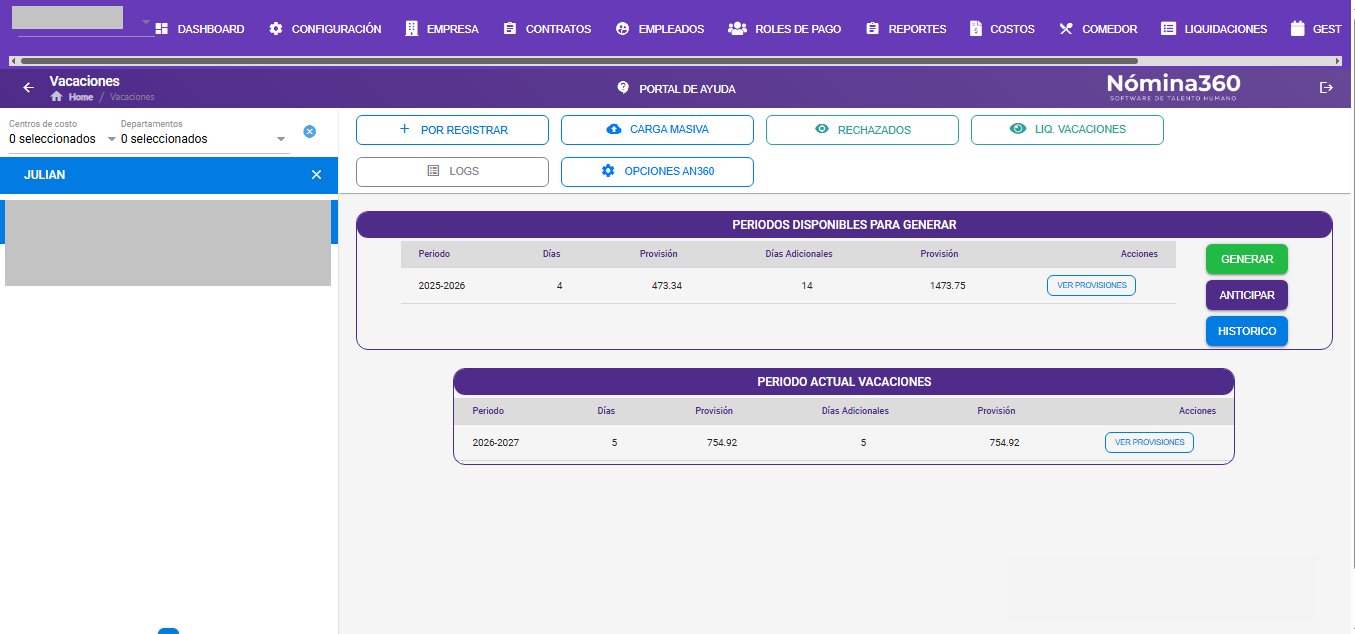
Task: Click the Empleados face icon
Action: (x=622, y=29)
